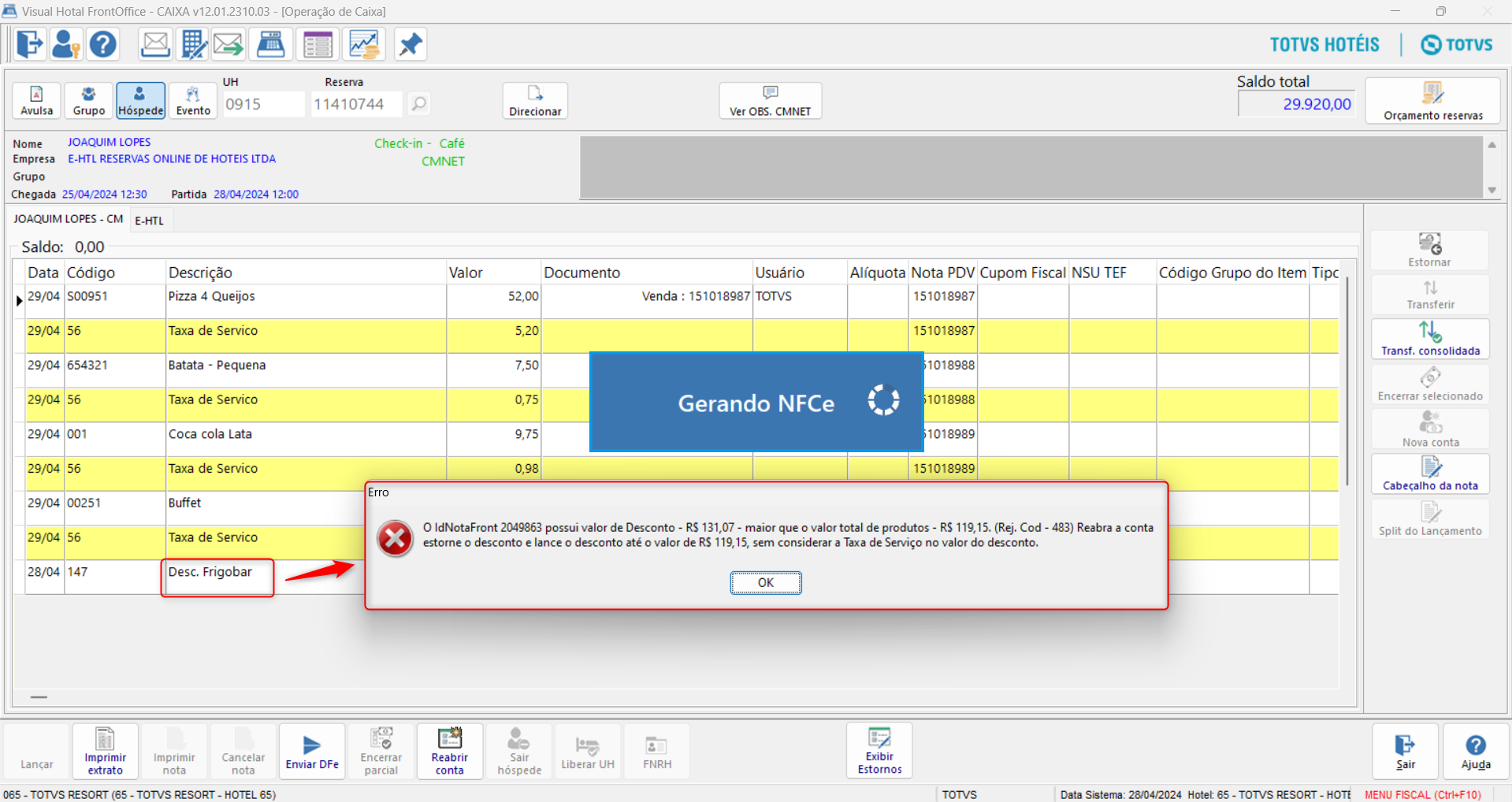The width and height of the screenshot is (1512, 802).
Task: Click Encerrar parcial
Action: (381, 752)
